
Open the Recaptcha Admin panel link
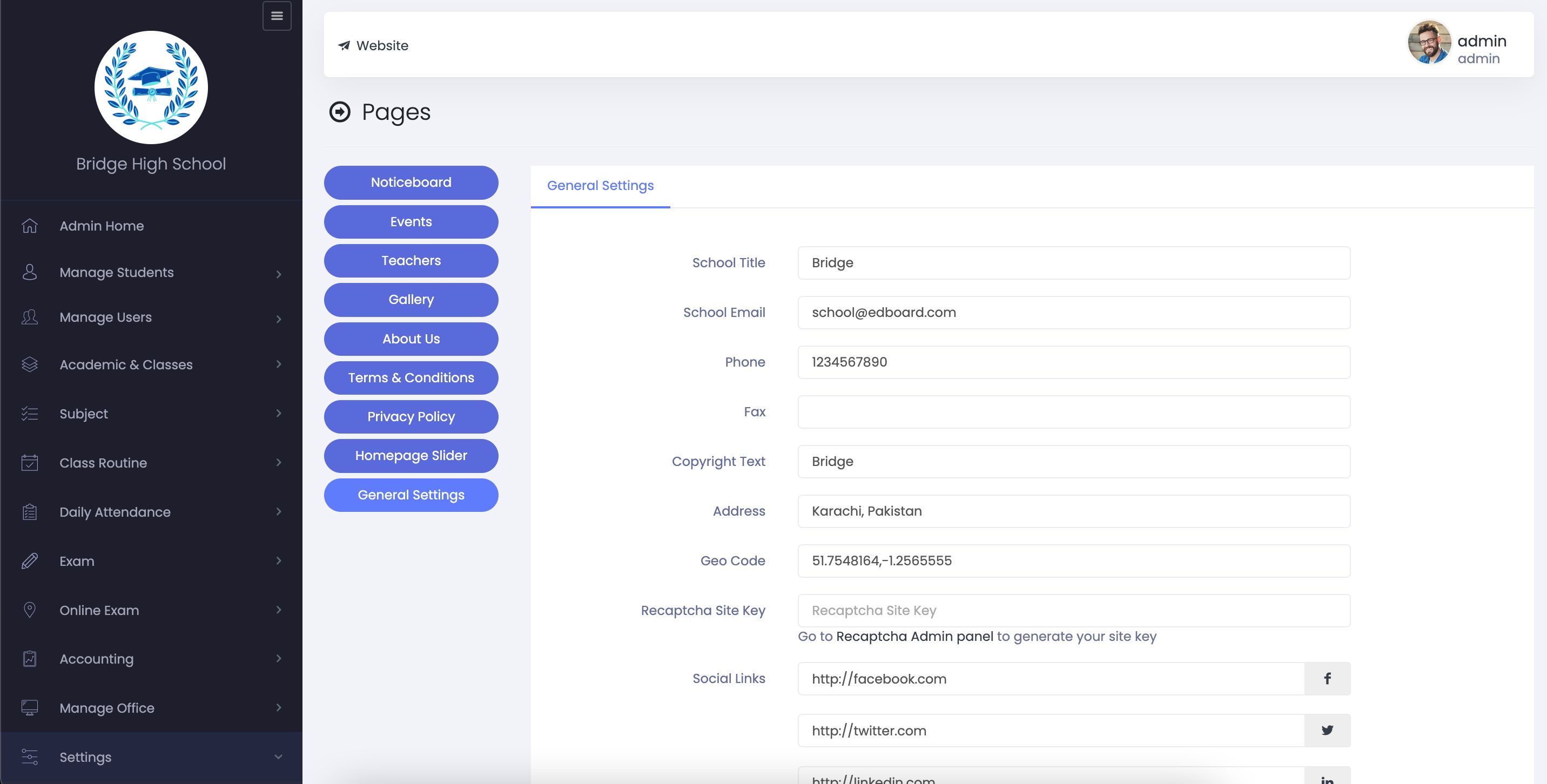pos(914,636)
